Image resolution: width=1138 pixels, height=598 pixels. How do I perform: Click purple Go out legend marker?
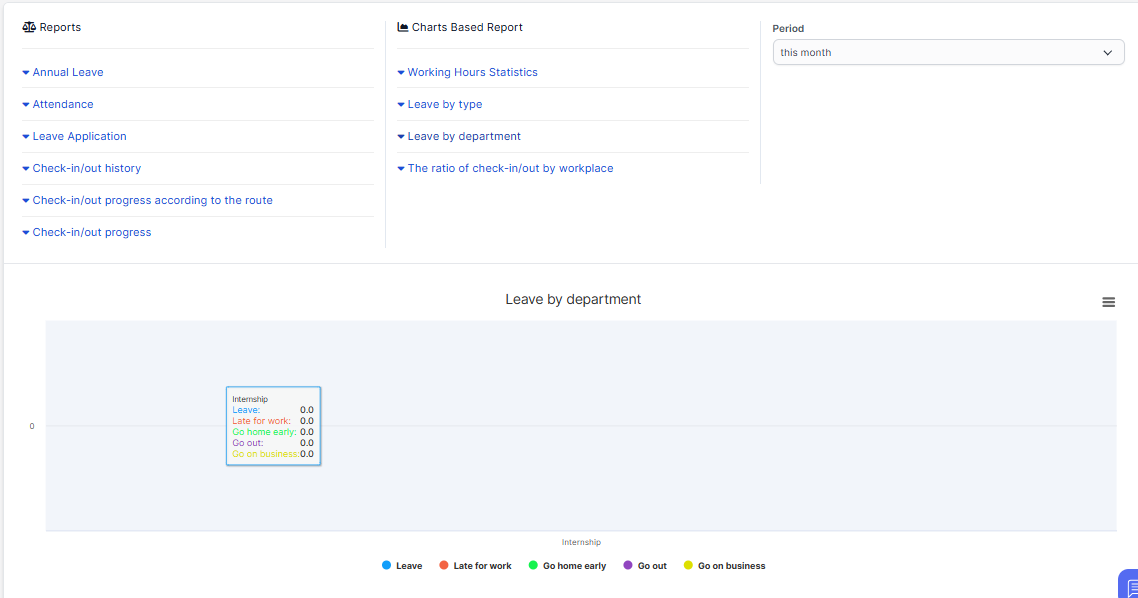pos(628,565)
